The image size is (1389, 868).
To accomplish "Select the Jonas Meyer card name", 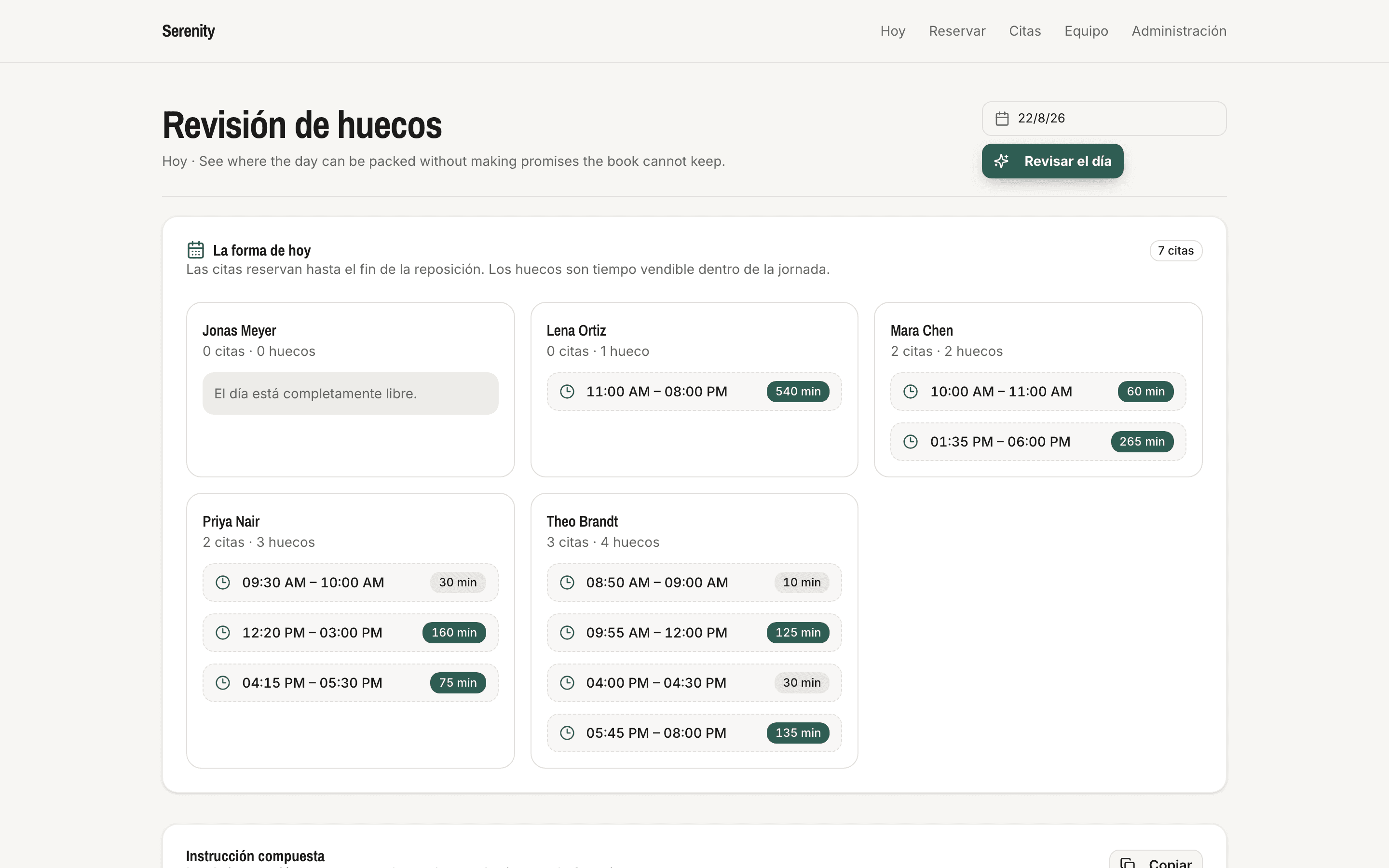I will click(x=239, y=331).
